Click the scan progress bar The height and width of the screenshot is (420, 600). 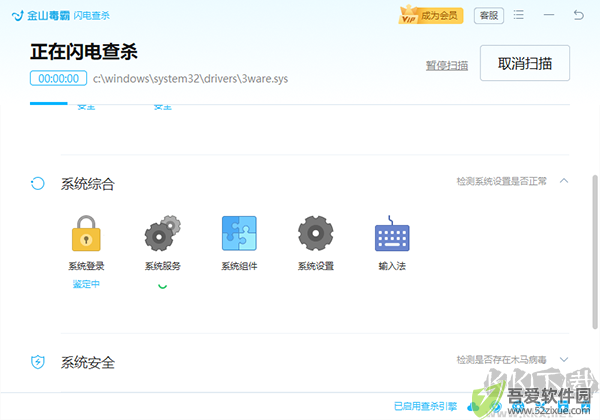(300, 103)
